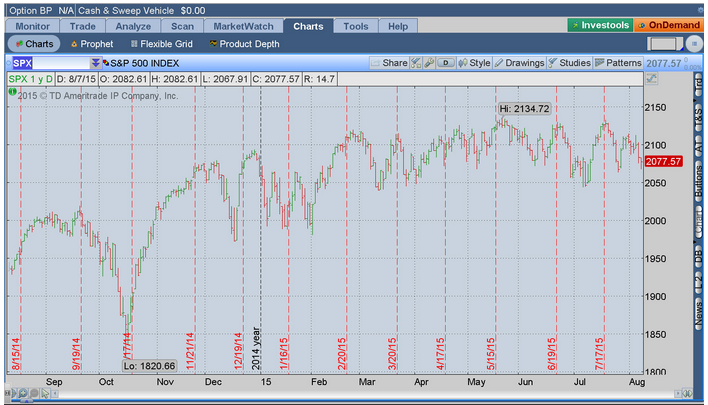
Task: Toggle the price axis scale icon
Action: 651,79
